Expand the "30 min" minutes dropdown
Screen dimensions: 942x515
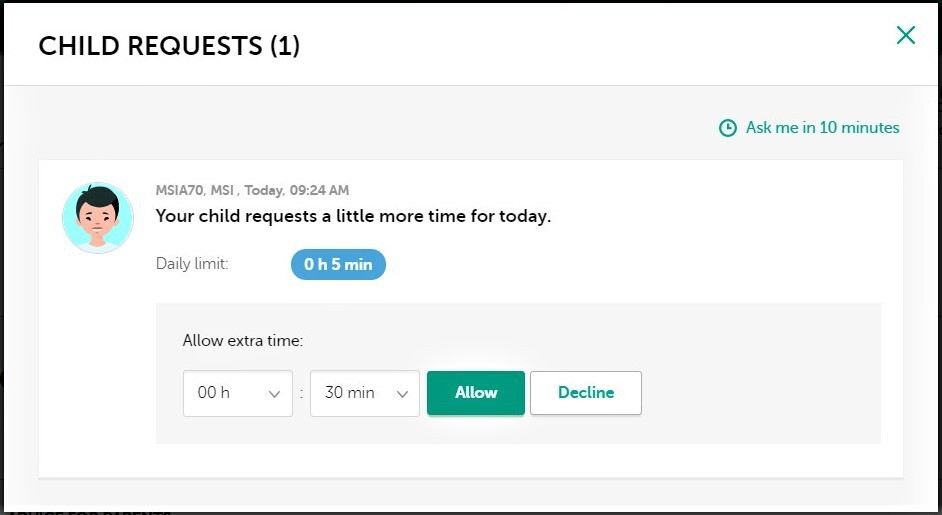(x=364, y=393)
